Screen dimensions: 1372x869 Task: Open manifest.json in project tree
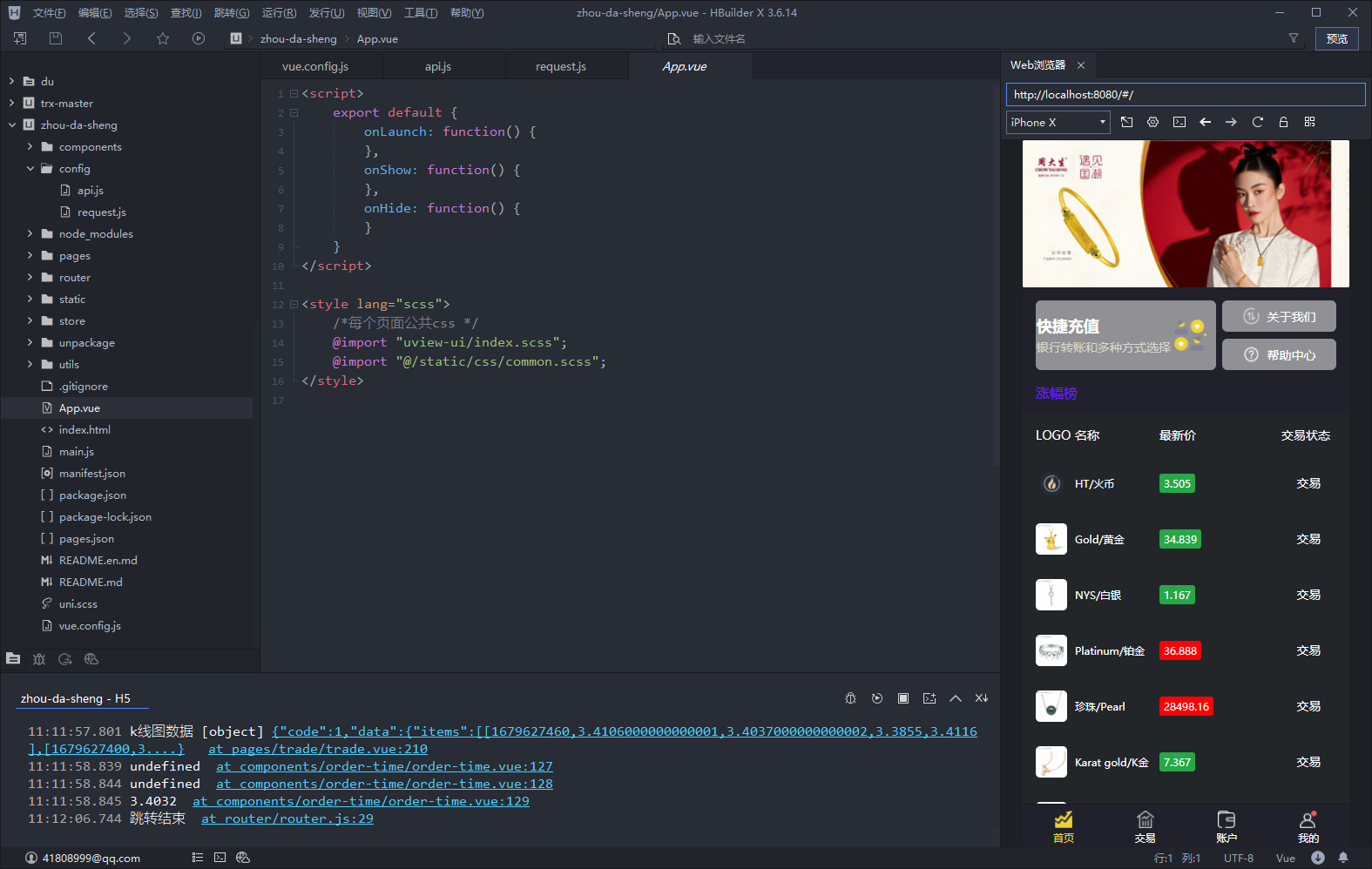tap(92, 473)
